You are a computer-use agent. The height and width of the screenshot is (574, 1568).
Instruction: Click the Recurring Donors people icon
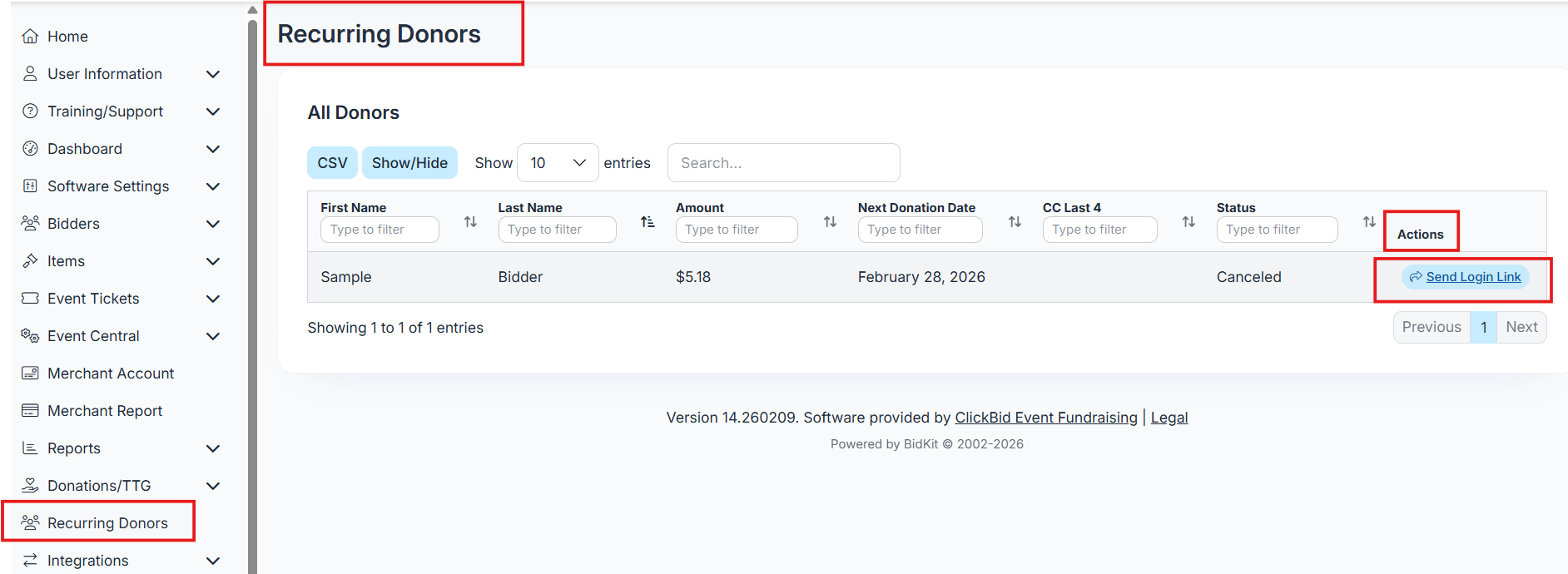(x=30, y=522)
